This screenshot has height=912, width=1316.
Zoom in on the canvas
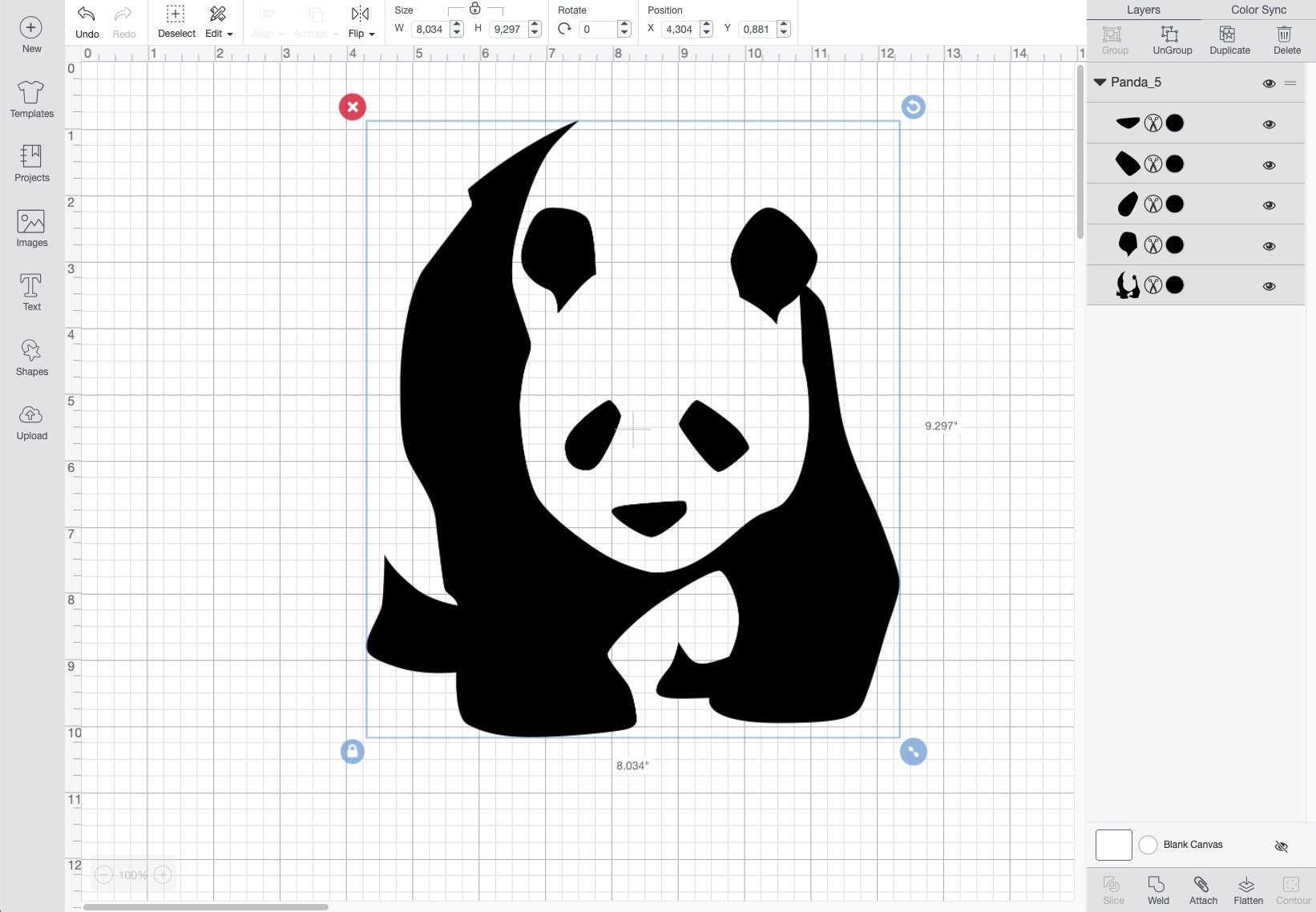[162, 874]
